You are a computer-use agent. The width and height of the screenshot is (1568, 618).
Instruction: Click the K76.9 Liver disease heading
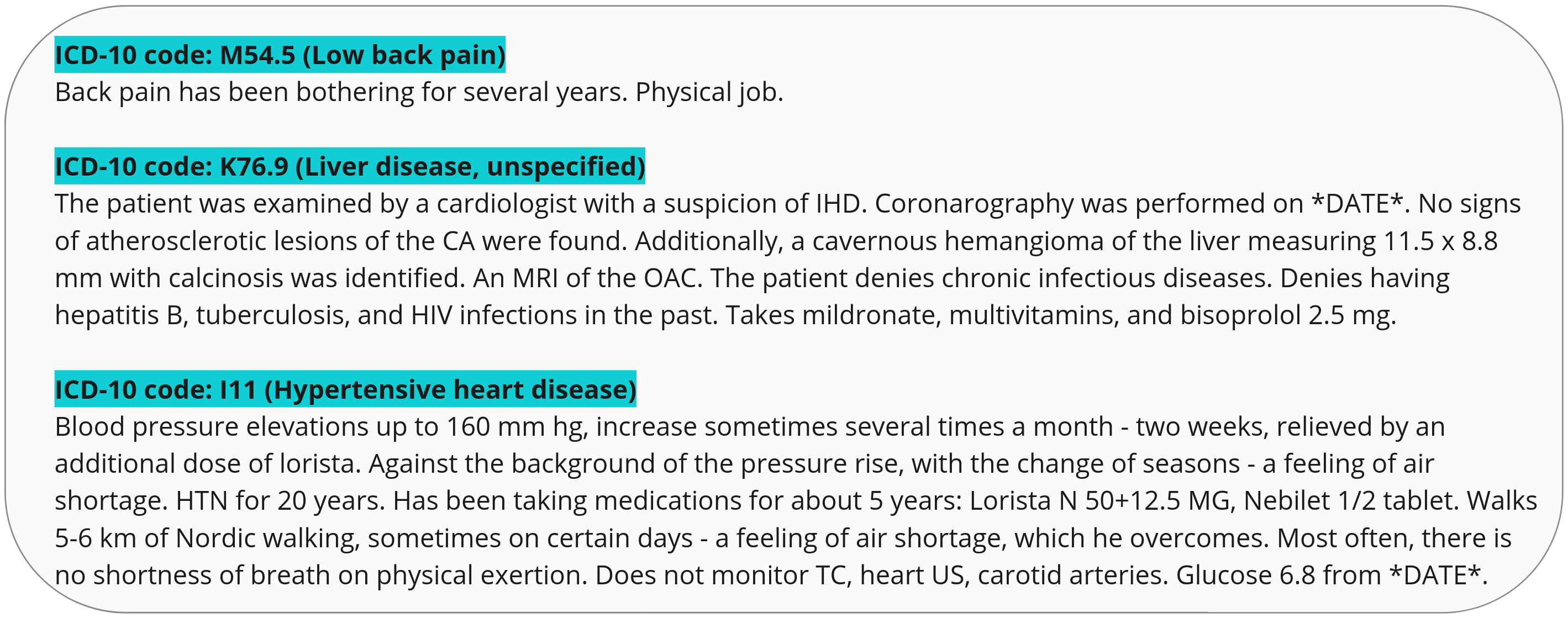pos(349,166)
